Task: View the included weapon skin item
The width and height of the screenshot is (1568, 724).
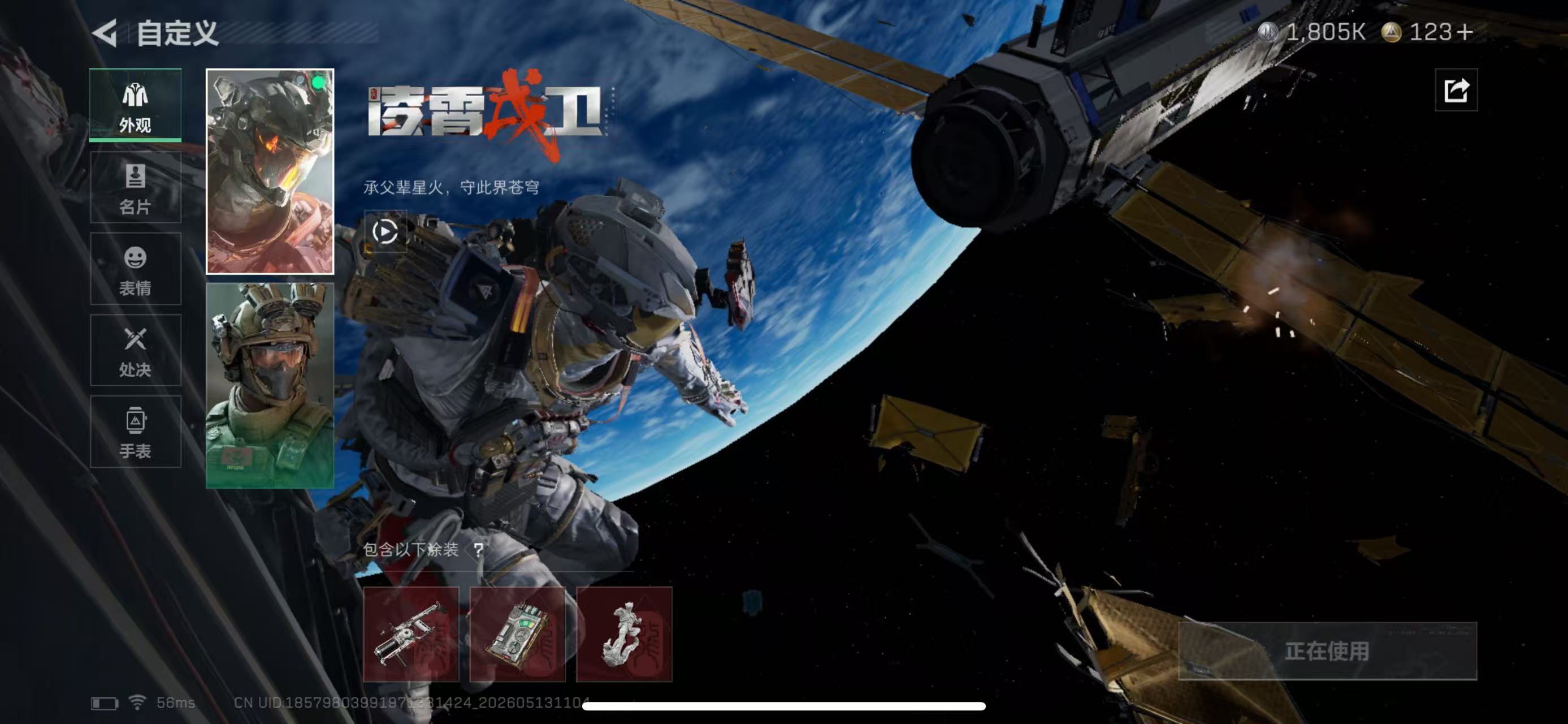Action: 411,634
